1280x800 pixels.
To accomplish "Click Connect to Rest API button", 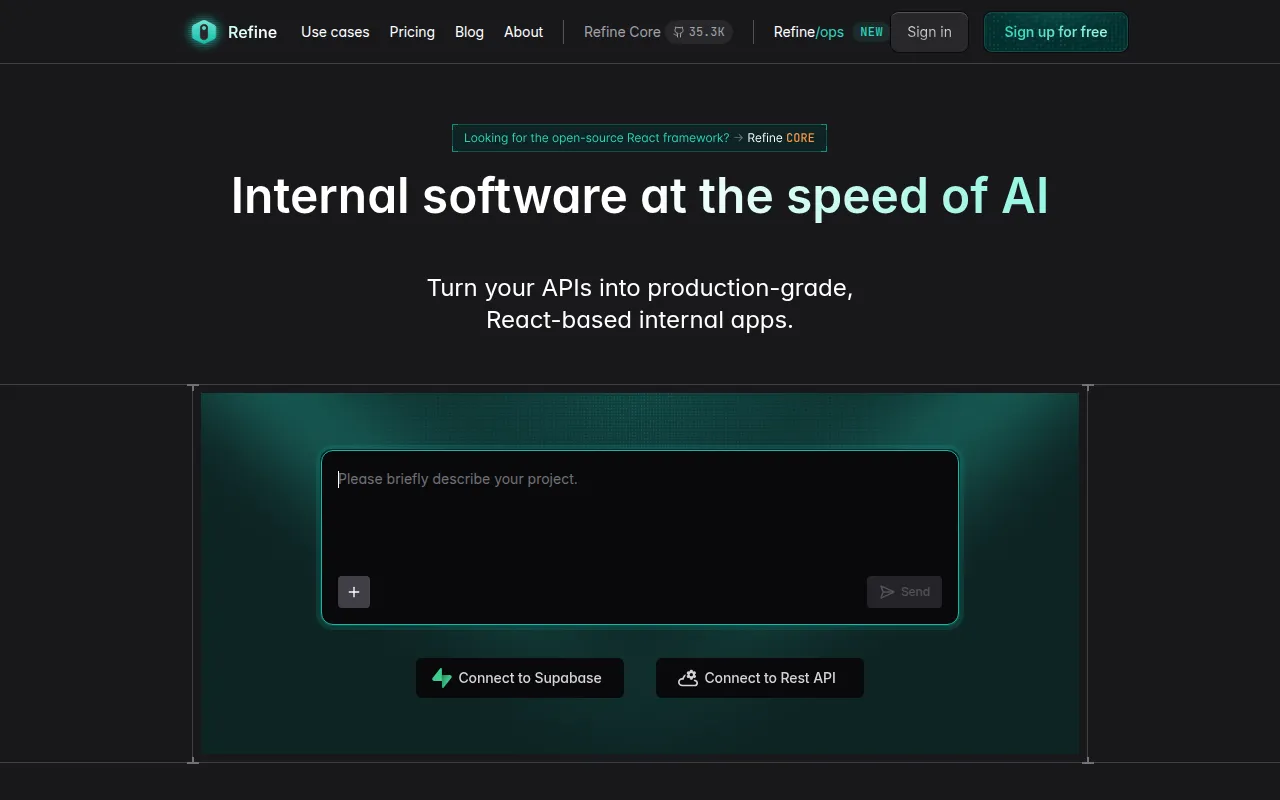I will tap(760, 678).
